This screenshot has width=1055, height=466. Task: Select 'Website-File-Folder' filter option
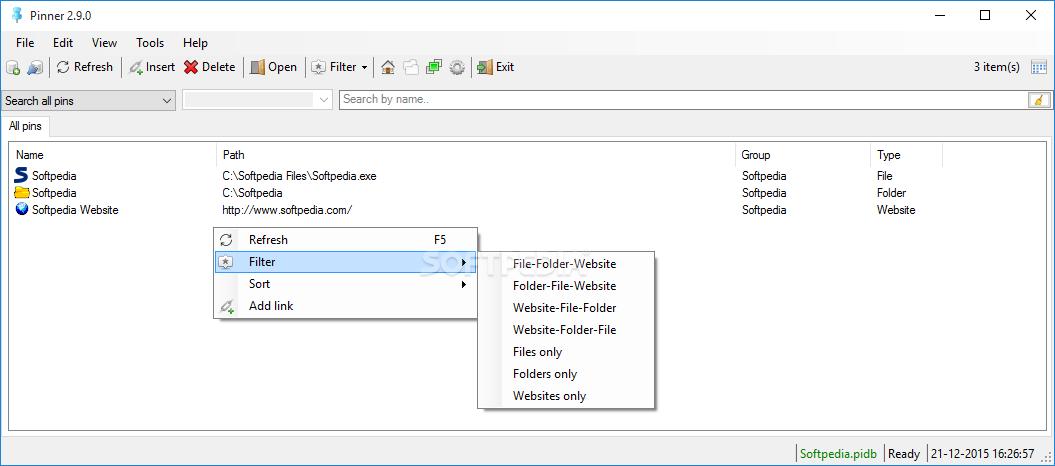(x=566, y=308)
